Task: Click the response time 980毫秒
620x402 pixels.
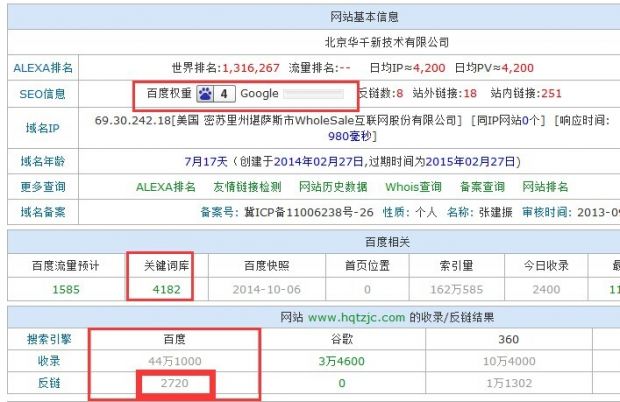Action: coord(350,136)
